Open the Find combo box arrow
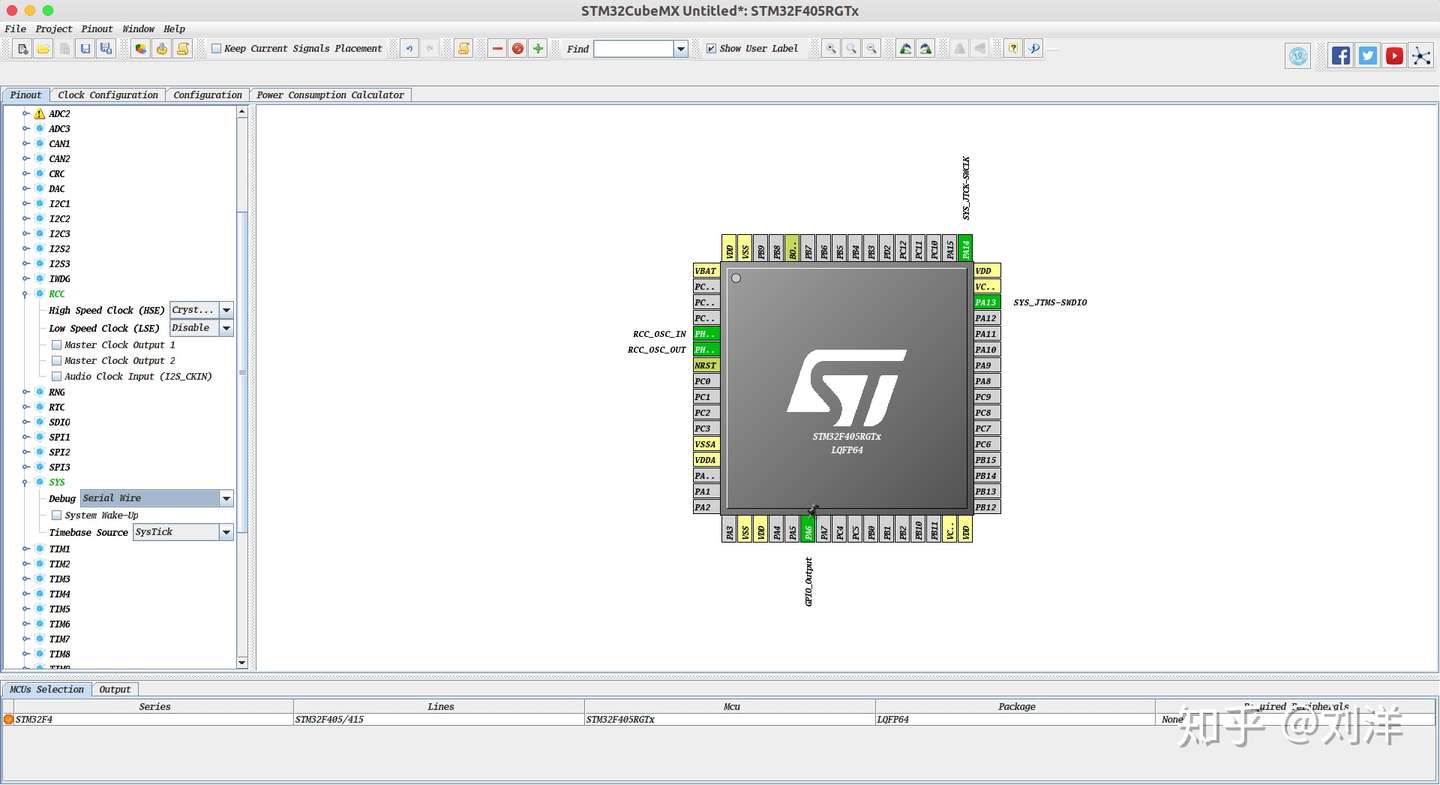The height and width of the screenshot is (785, 1440). point(681,48)
